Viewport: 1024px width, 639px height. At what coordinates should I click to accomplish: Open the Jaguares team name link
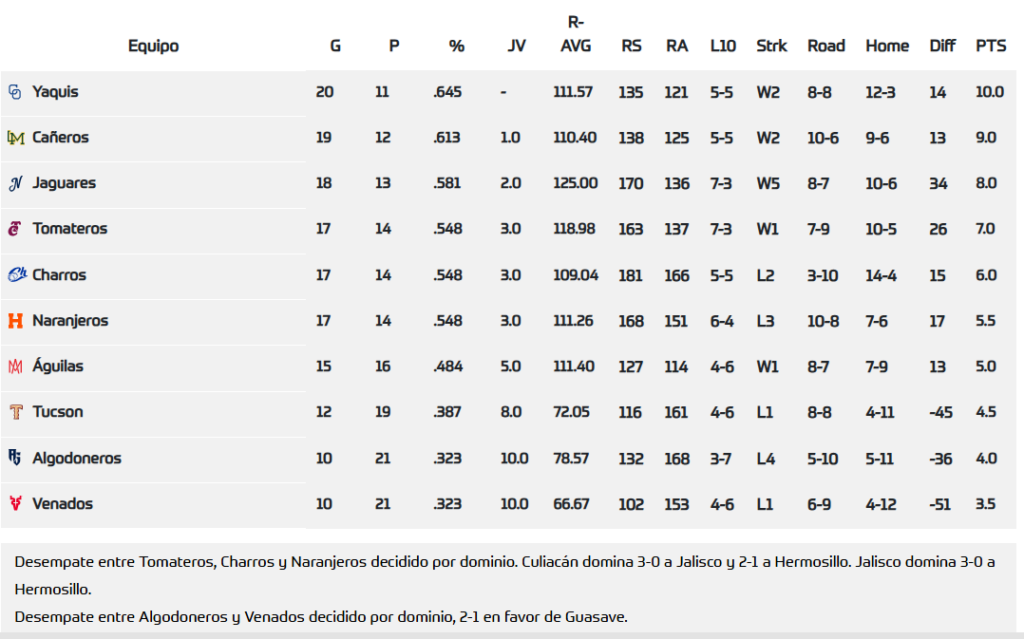pos(64,184)
